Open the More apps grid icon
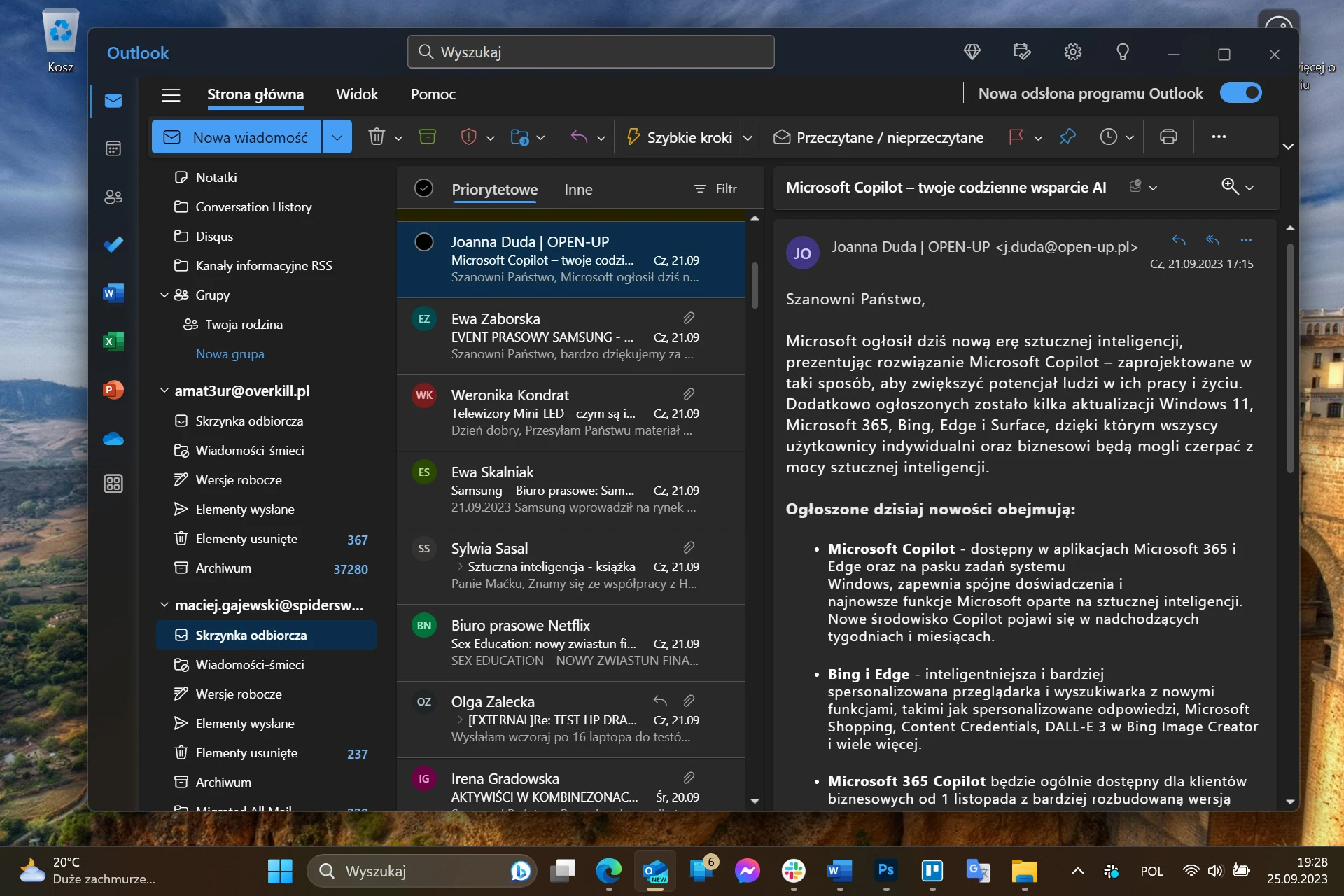 (113, 484)
